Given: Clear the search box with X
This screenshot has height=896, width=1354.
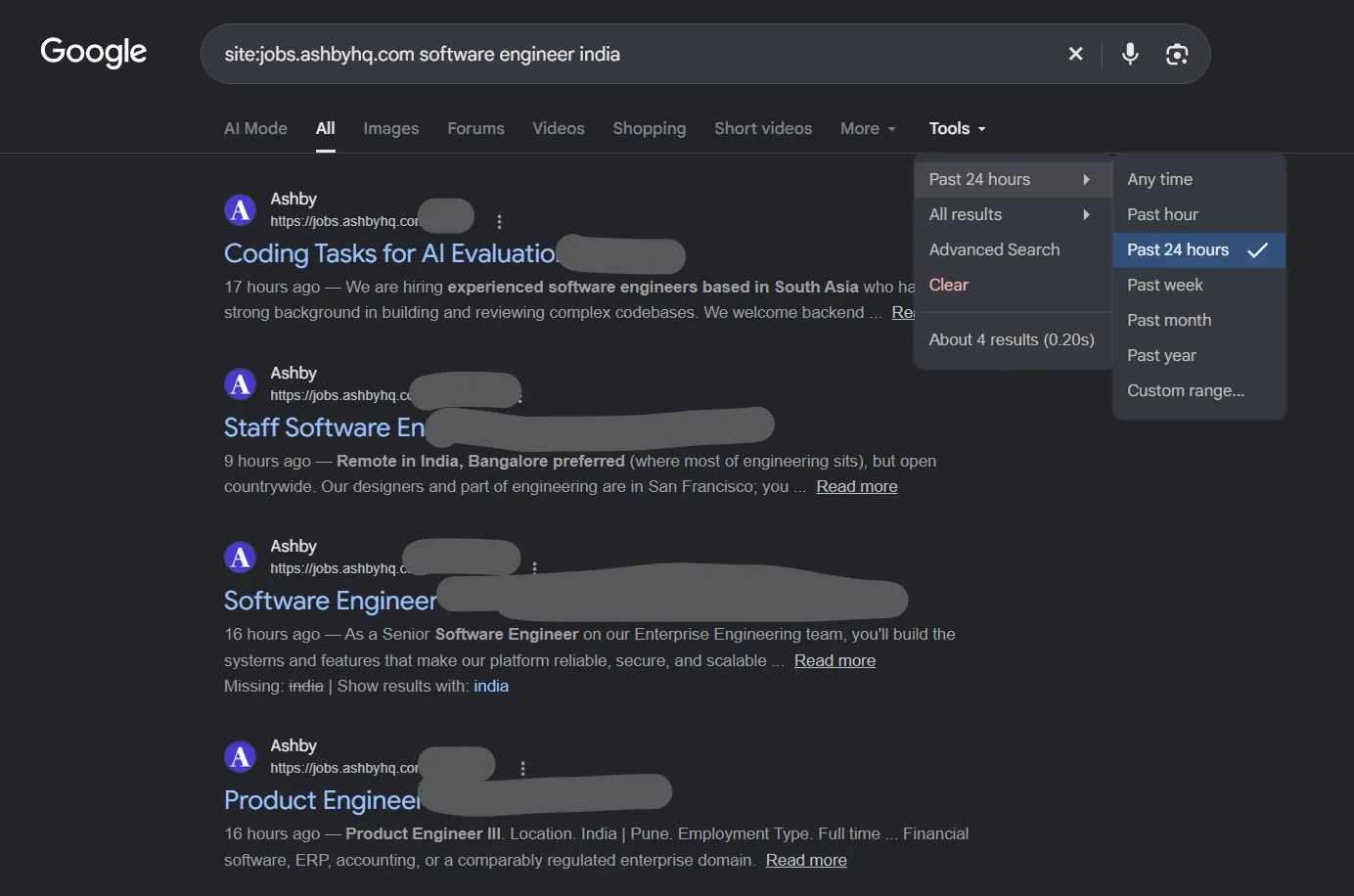Looking at the screenshot, I should (x=1075, y=54).
